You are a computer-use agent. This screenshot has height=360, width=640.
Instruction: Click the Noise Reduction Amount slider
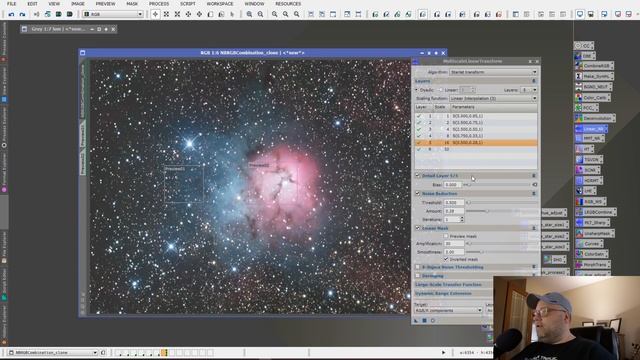502,211
